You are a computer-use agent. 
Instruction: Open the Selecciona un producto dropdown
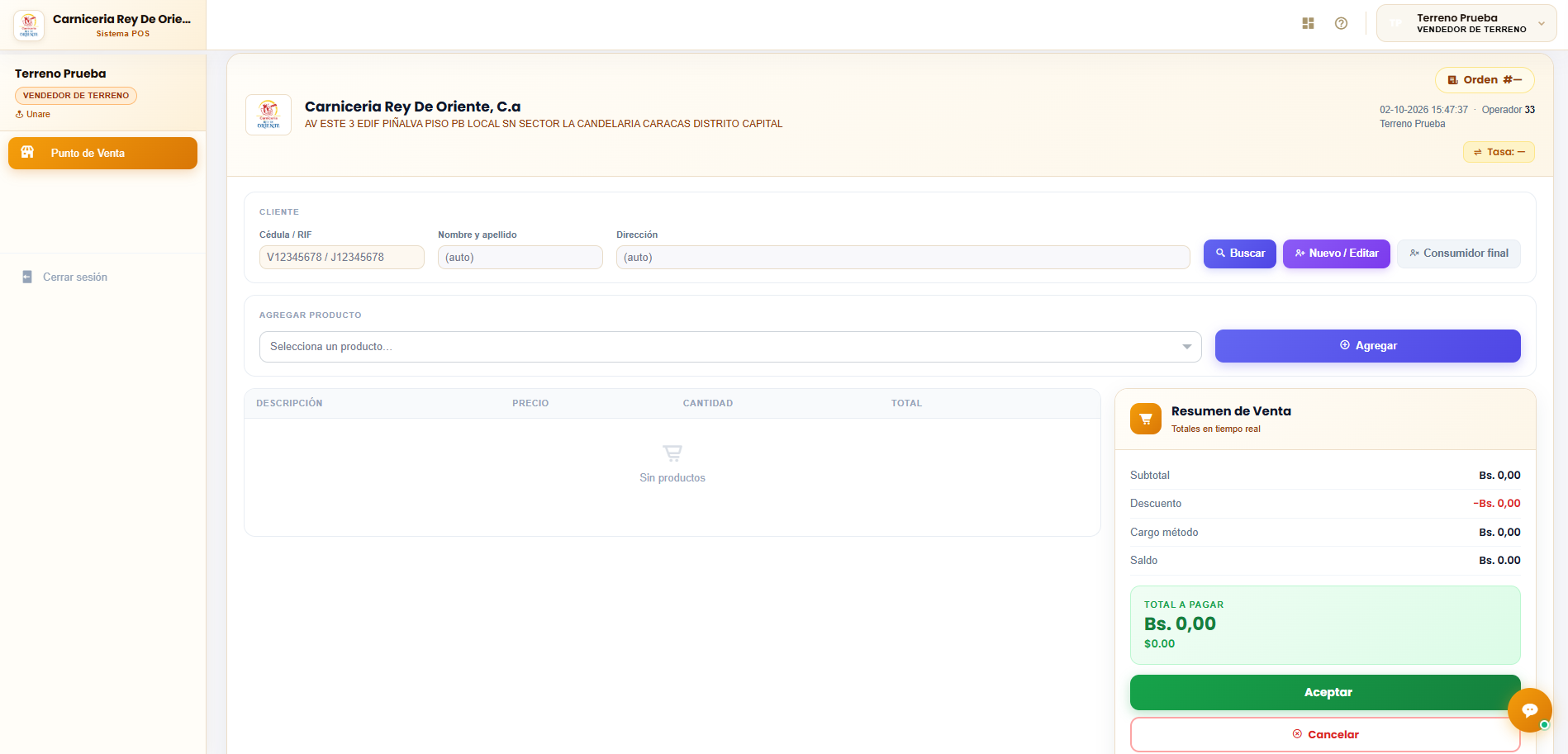click(x=730, y=347)
